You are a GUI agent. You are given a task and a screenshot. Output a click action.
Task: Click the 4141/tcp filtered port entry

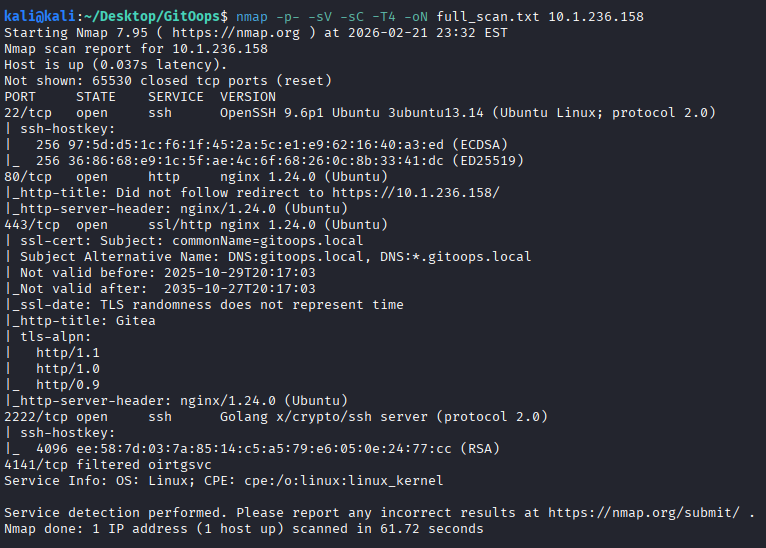click(32, 465)
